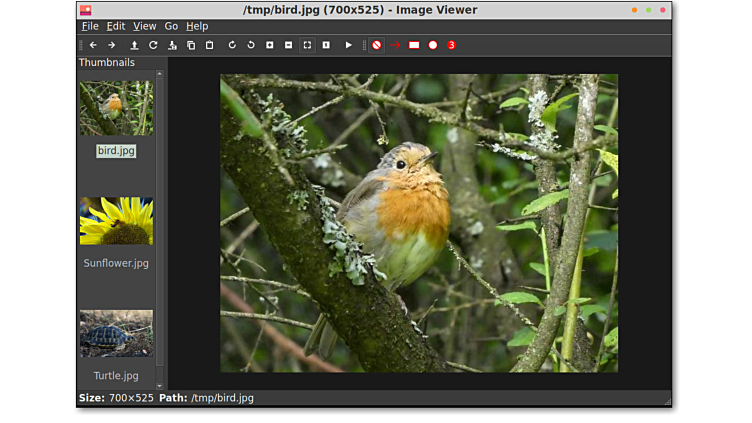Zoom out using the minus toolbar icon
This screenshot has width=752, height=423.
(288, 45)
